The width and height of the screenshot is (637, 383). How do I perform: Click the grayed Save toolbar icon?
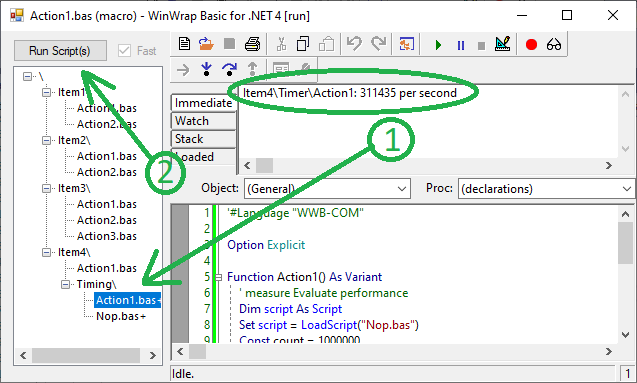[230, 44]
